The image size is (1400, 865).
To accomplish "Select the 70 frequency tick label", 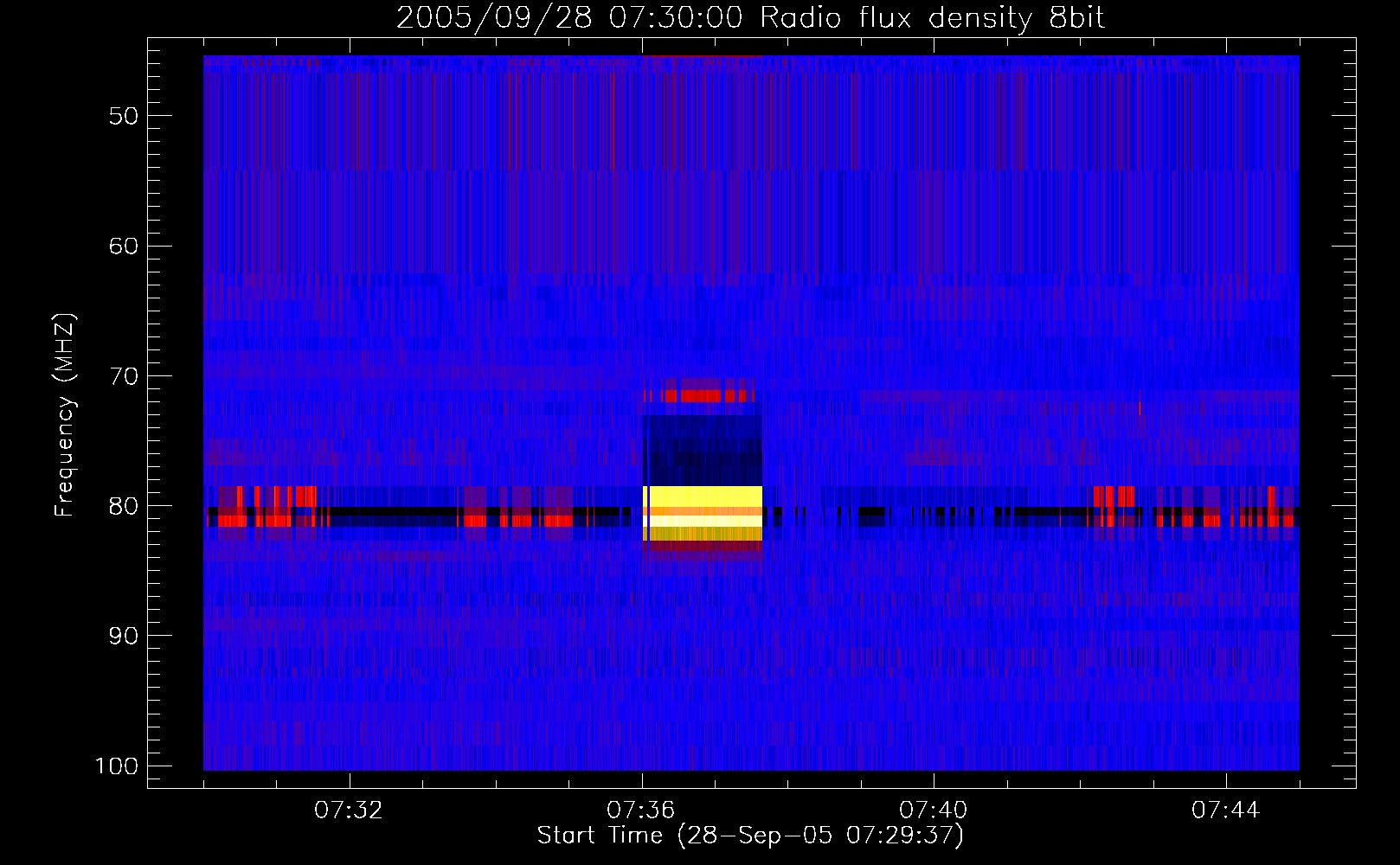I will click(x=124, y=376).
